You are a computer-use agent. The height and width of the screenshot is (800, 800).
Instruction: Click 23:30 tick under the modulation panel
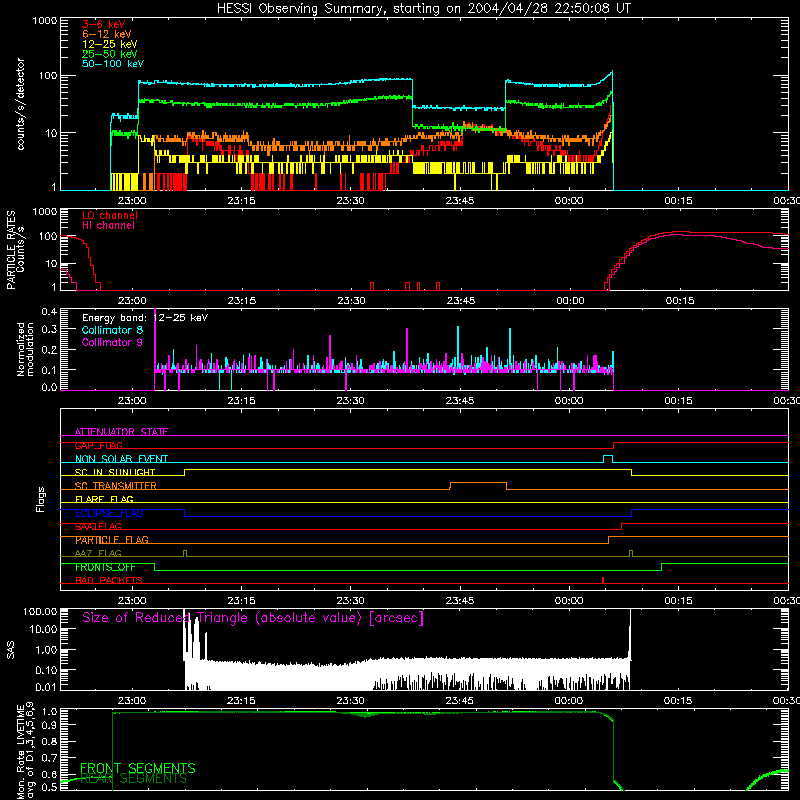tap(351, 401)
